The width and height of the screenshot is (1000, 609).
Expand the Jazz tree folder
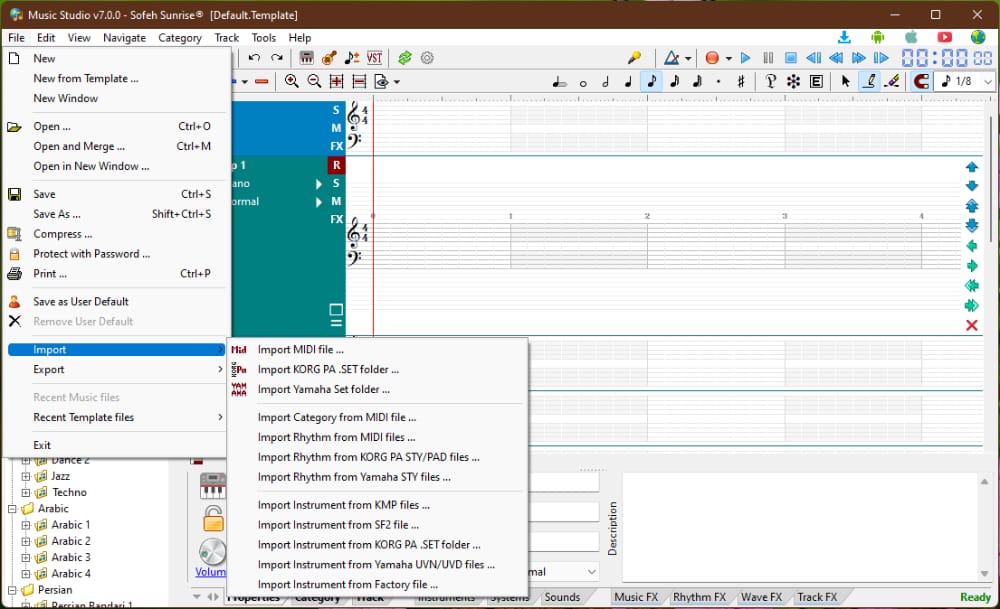26,476
